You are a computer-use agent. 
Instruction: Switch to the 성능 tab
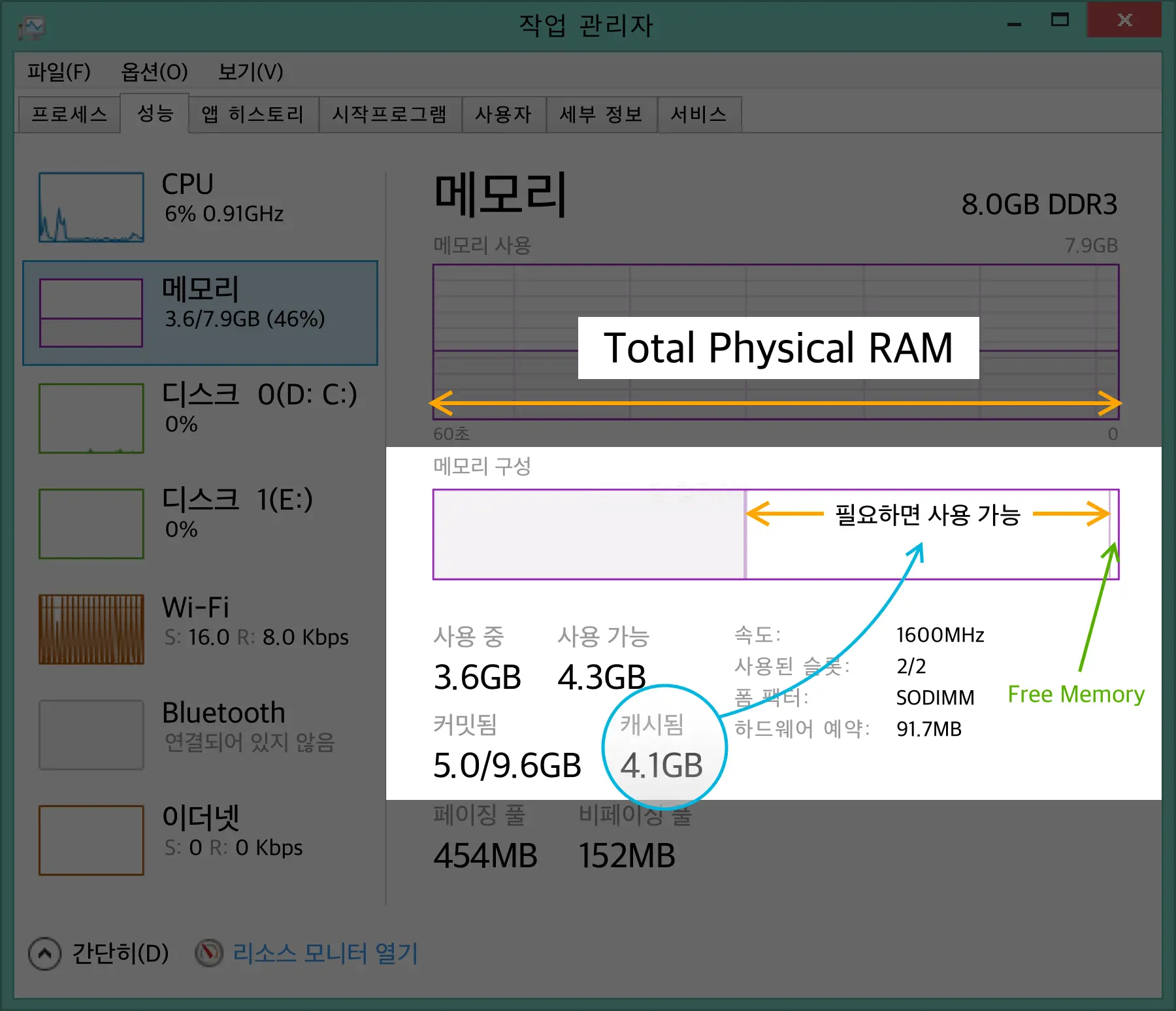click(x=155, y=113)
